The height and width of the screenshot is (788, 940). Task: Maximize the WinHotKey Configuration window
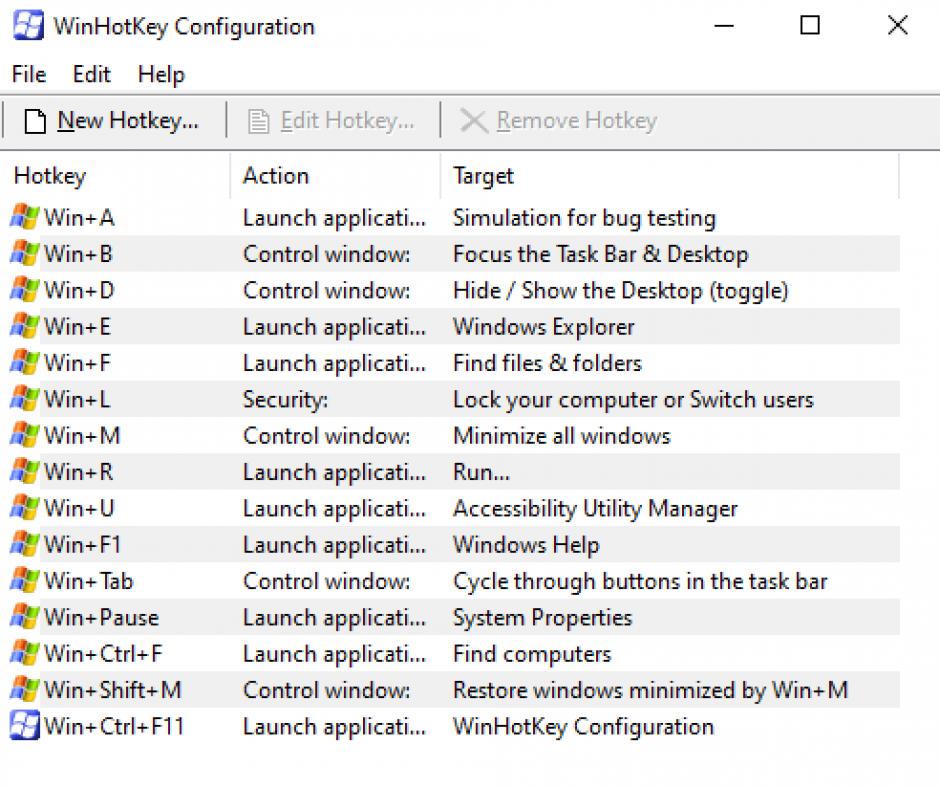click(810, 25)
